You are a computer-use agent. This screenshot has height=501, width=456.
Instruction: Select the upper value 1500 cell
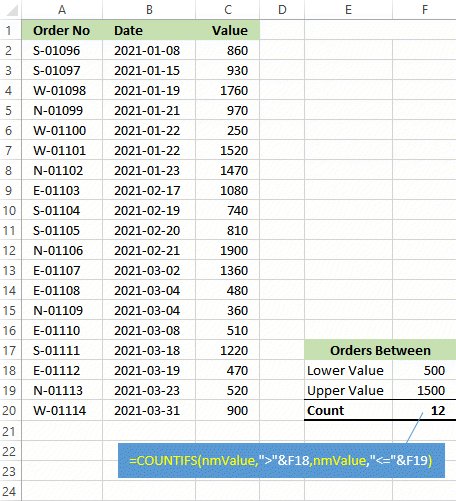424,390
